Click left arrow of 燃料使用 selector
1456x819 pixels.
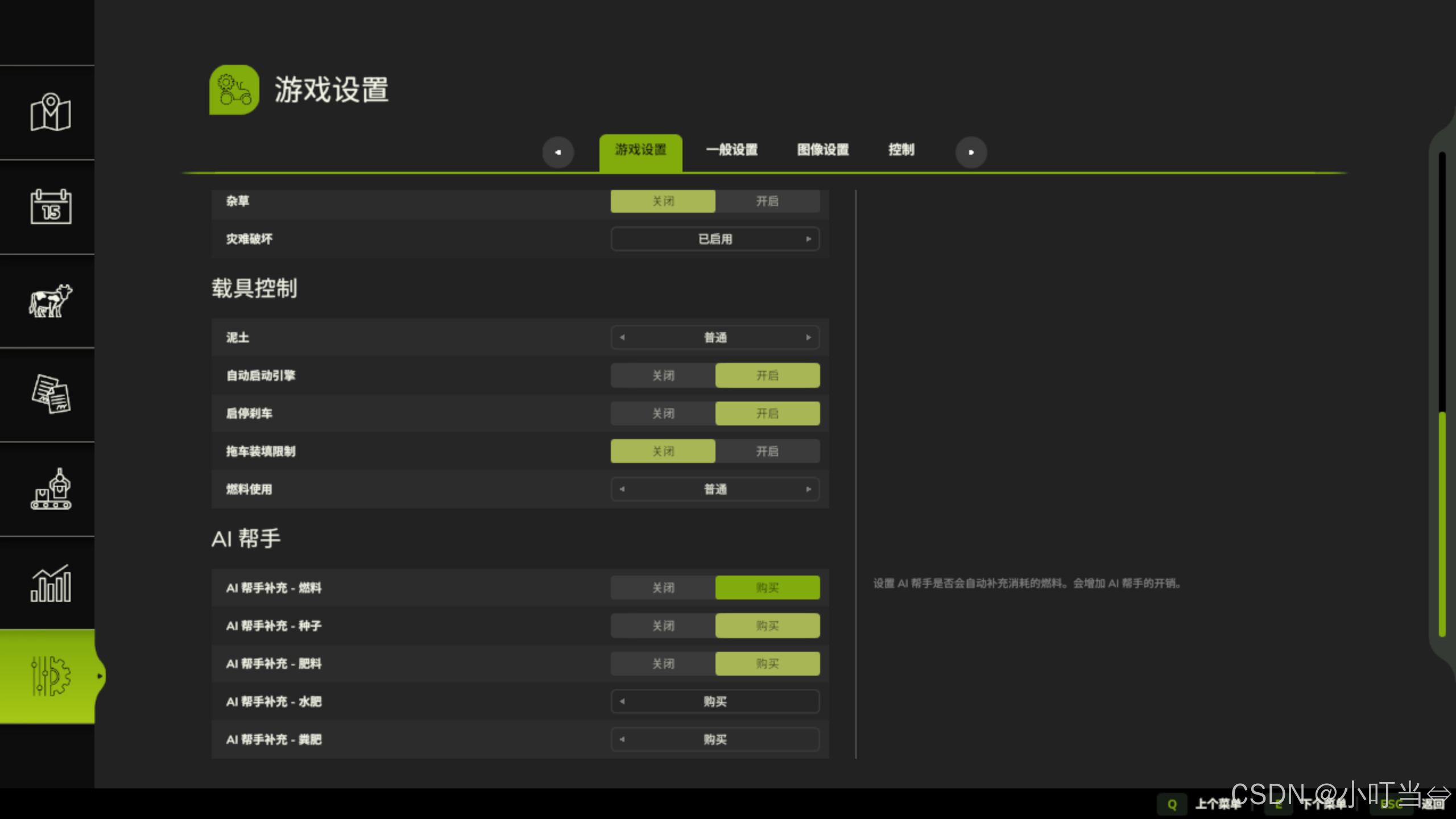[x=622, y=489]
